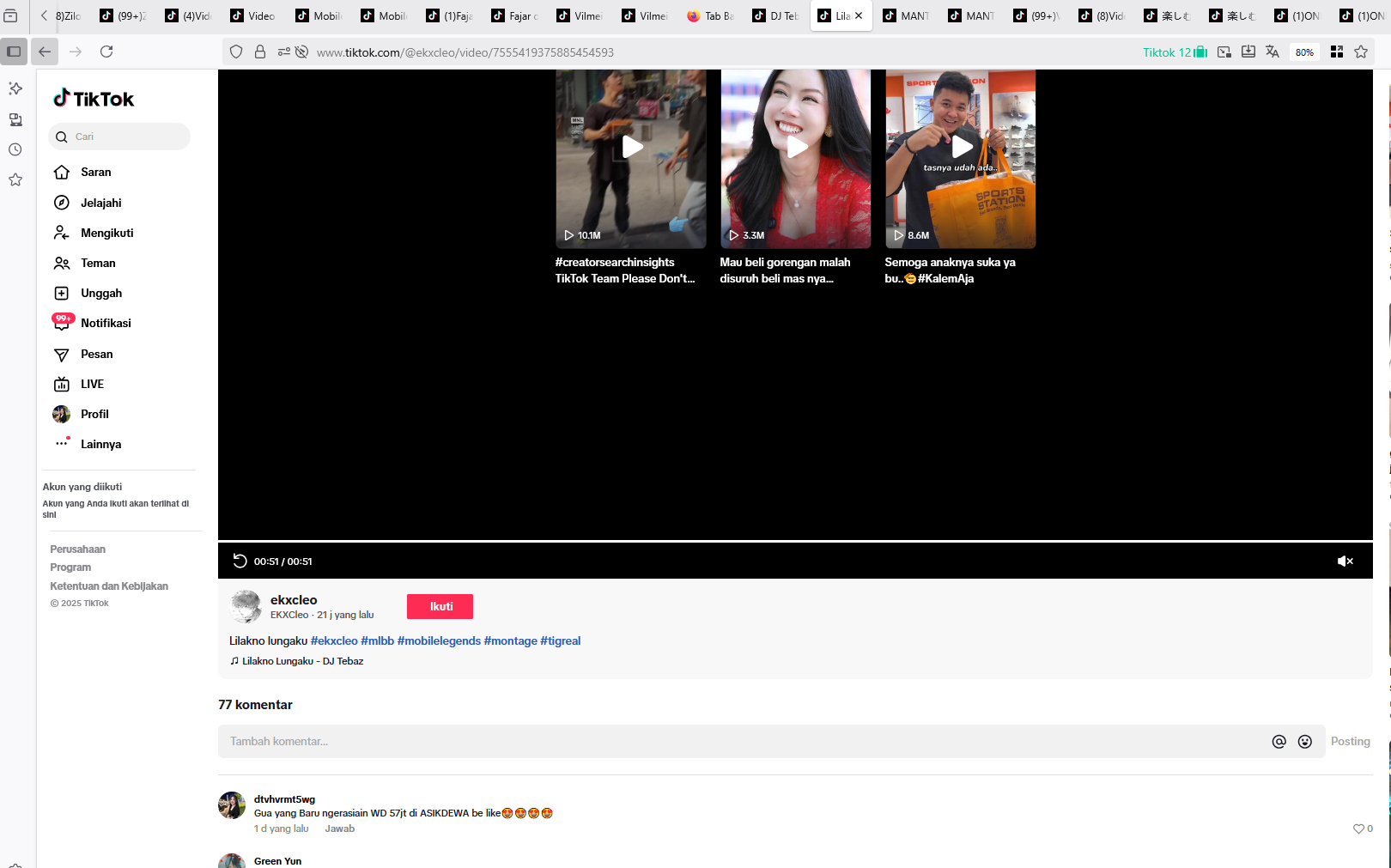Click the Saran home menu item
The image size is (1391, 868).
tap(95, 173)
